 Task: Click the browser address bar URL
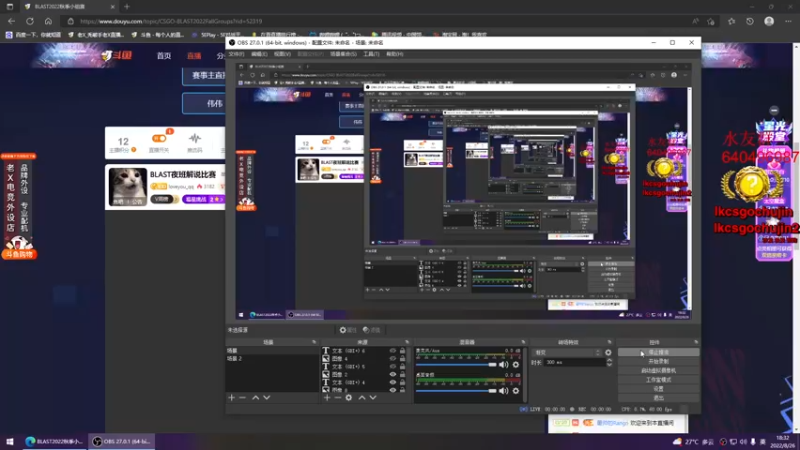[171, 21]
